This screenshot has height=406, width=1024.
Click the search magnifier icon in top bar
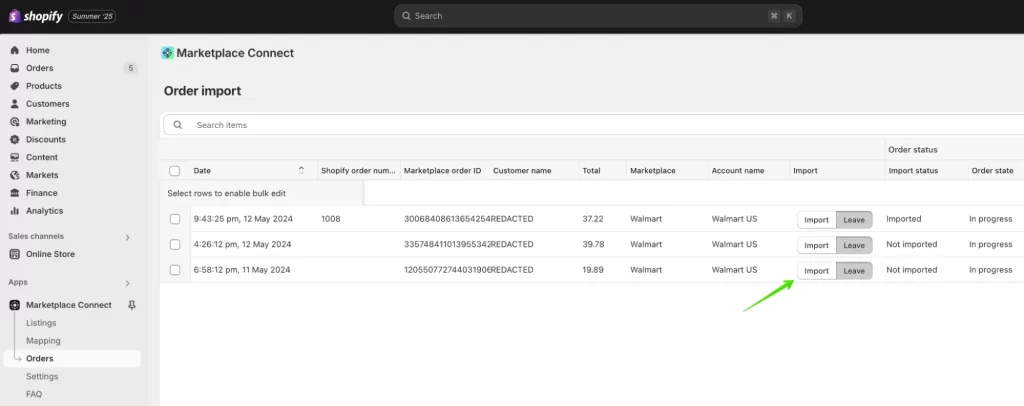pyautogui.click(x=406, y=16)
